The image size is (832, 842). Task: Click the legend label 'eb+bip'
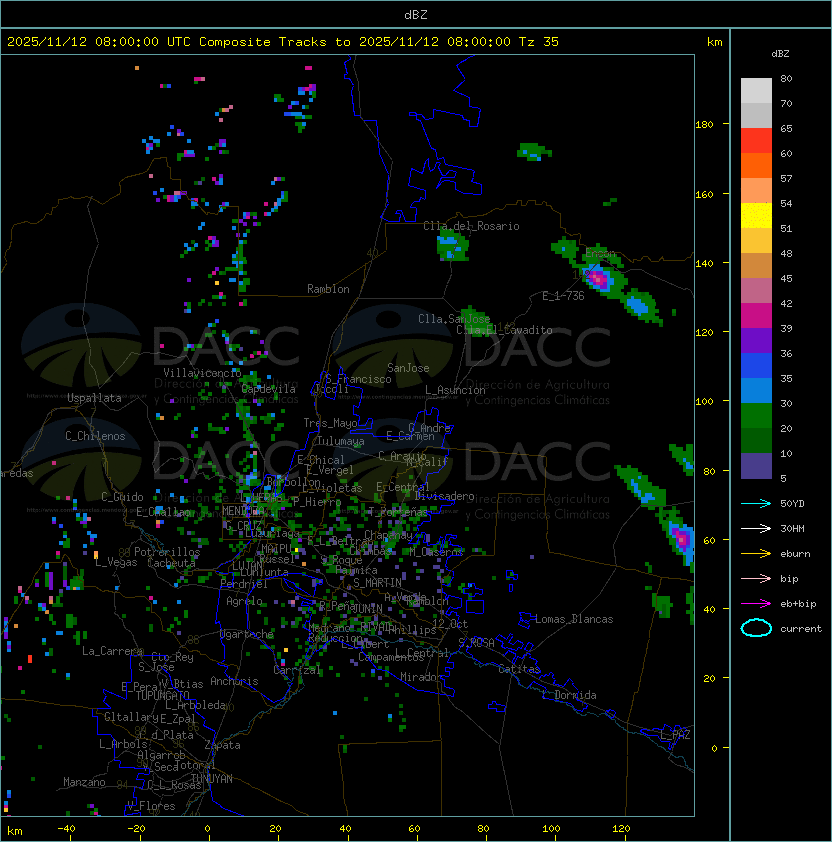tap(798, 604)
